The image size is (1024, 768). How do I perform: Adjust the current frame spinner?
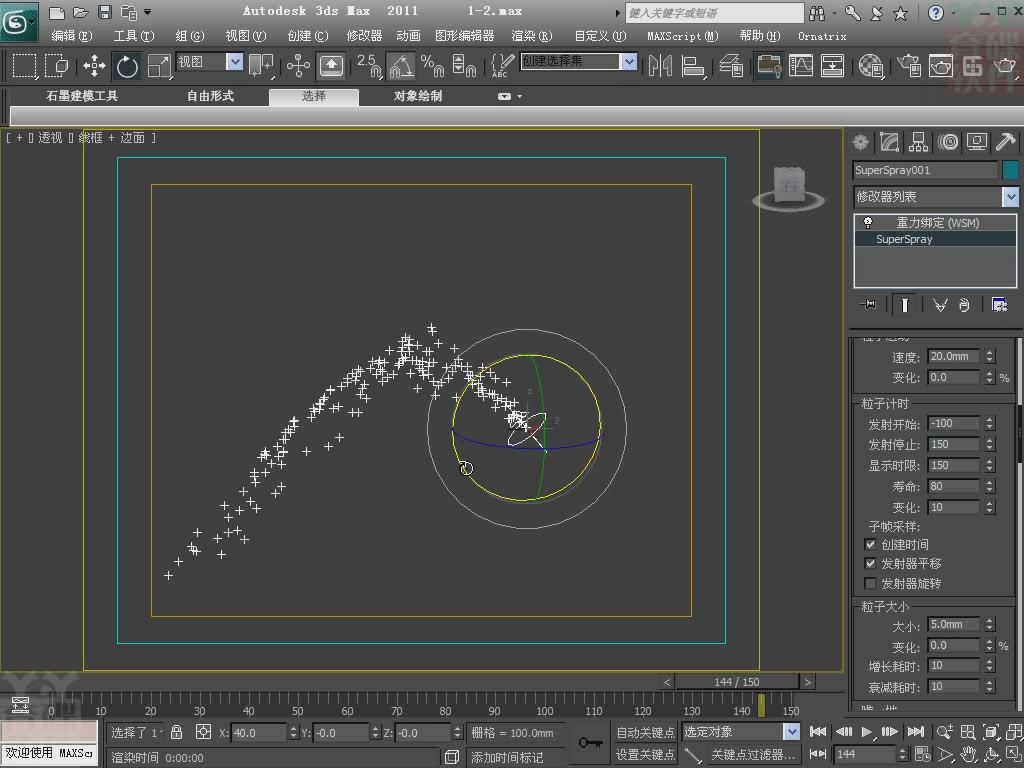point(903,754)
